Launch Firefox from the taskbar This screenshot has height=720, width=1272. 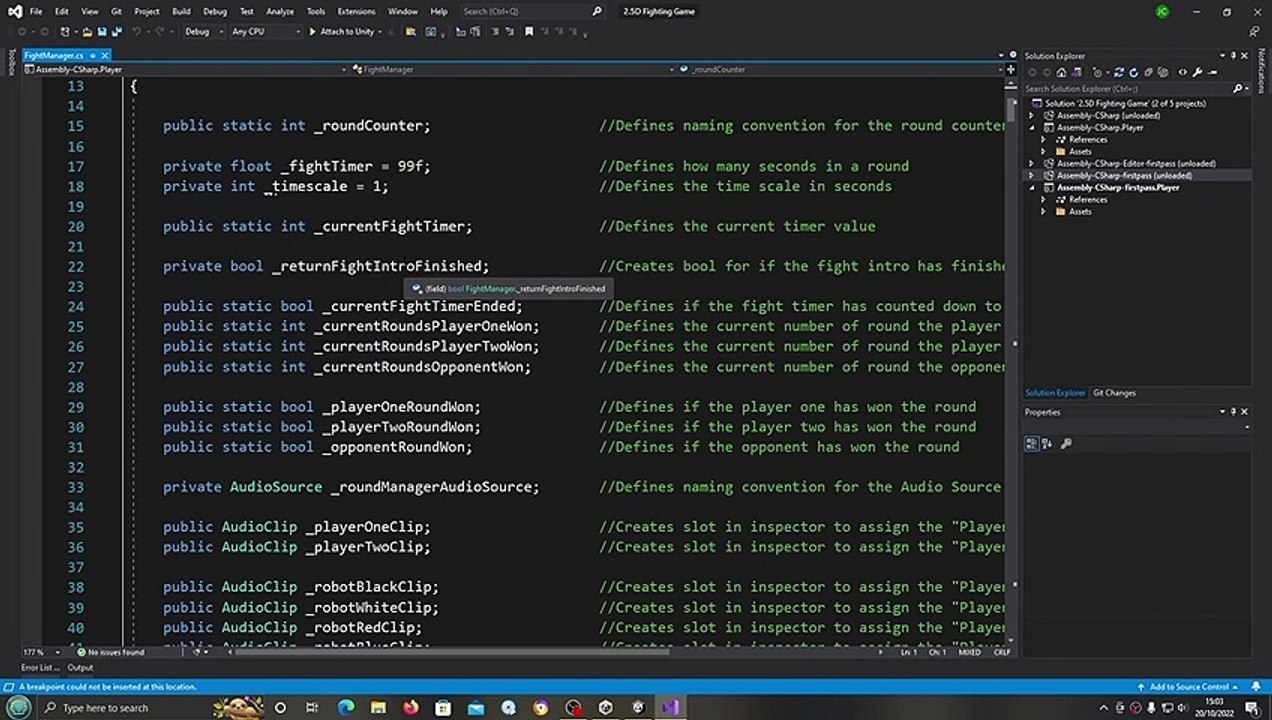[x=411, y=707]
